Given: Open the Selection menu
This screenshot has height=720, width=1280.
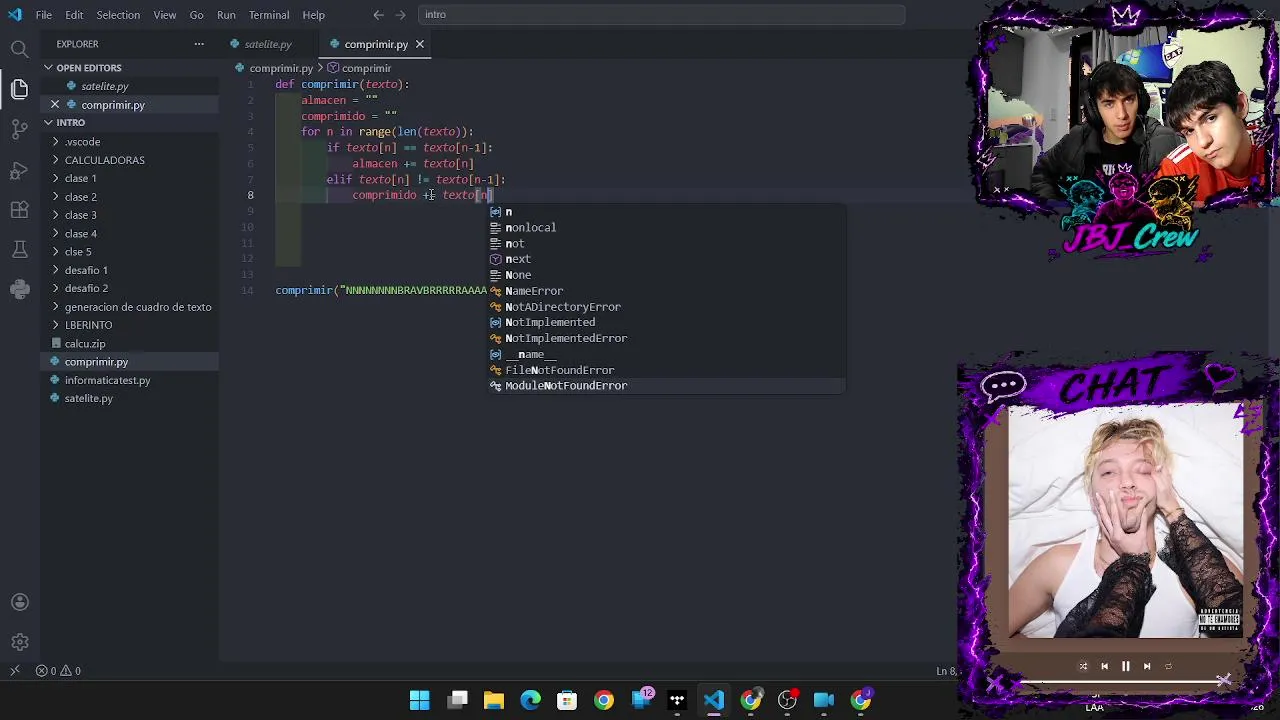Looking at the screenshot, I should 118,15.
